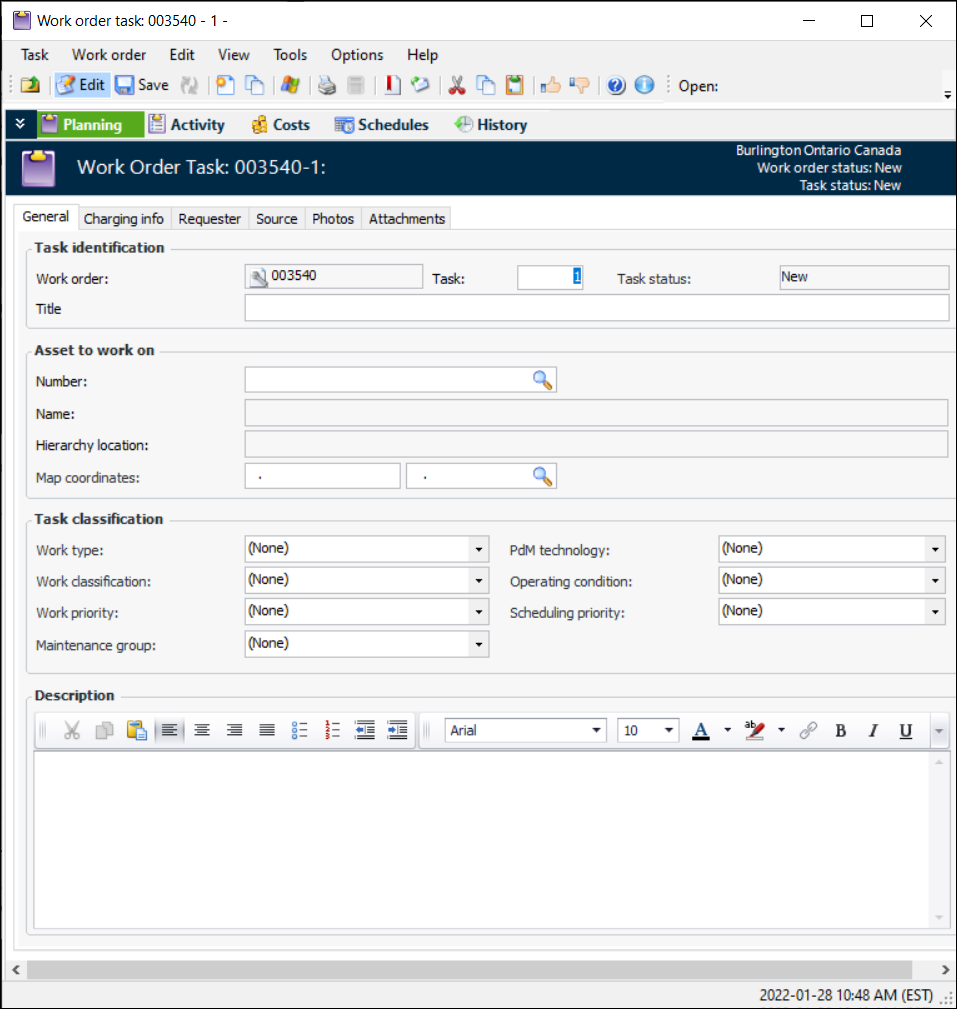The width and height of the screenshot is (957, 1009).
Task: Insert bulleted list in description
Action: coord(299,731)
